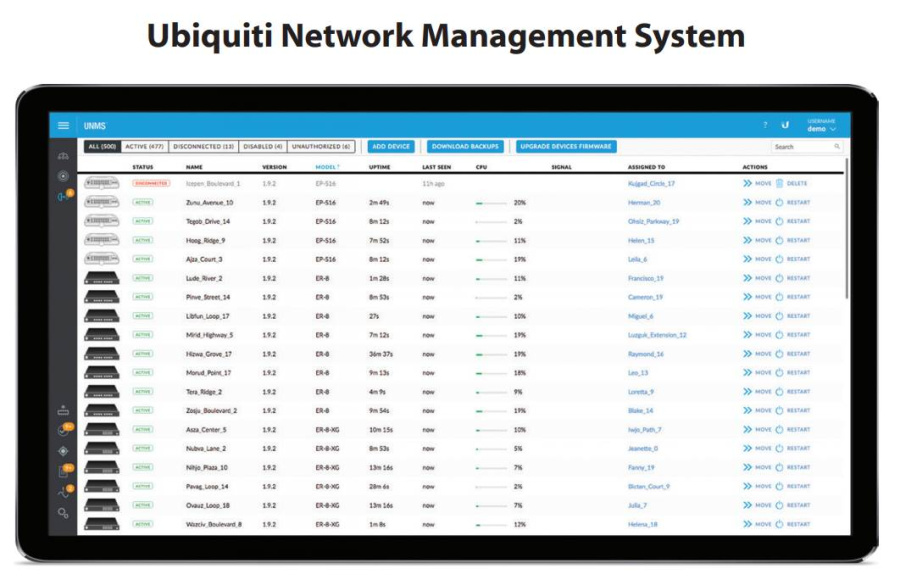Open the wave statistics icon in sidebar
The width and height of the screenshot is (900, 580).
tap(65, 492)
